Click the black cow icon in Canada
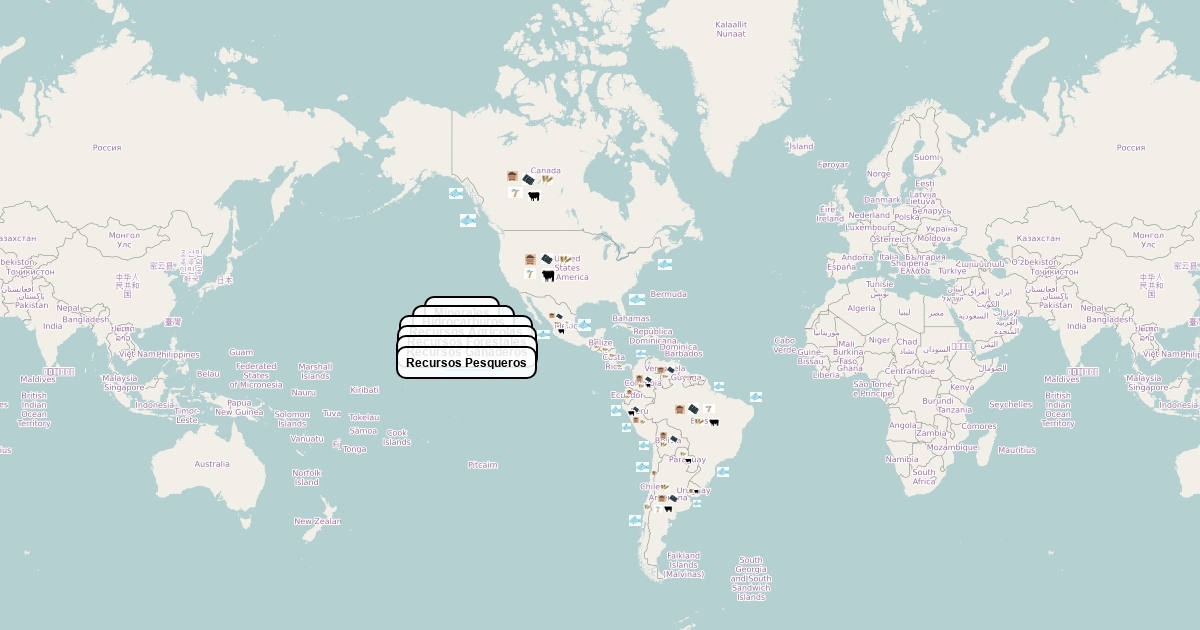The image size is (1200, 630). pos(534,196)
